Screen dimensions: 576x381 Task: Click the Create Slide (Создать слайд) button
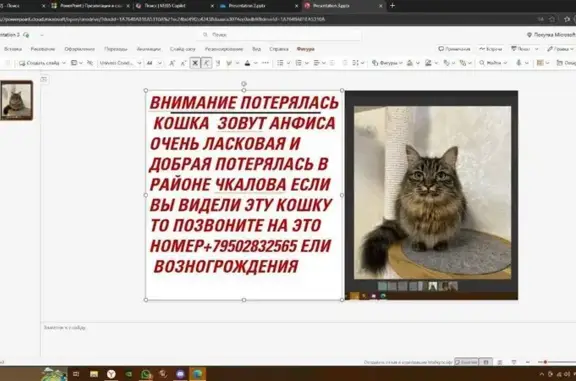39,63
